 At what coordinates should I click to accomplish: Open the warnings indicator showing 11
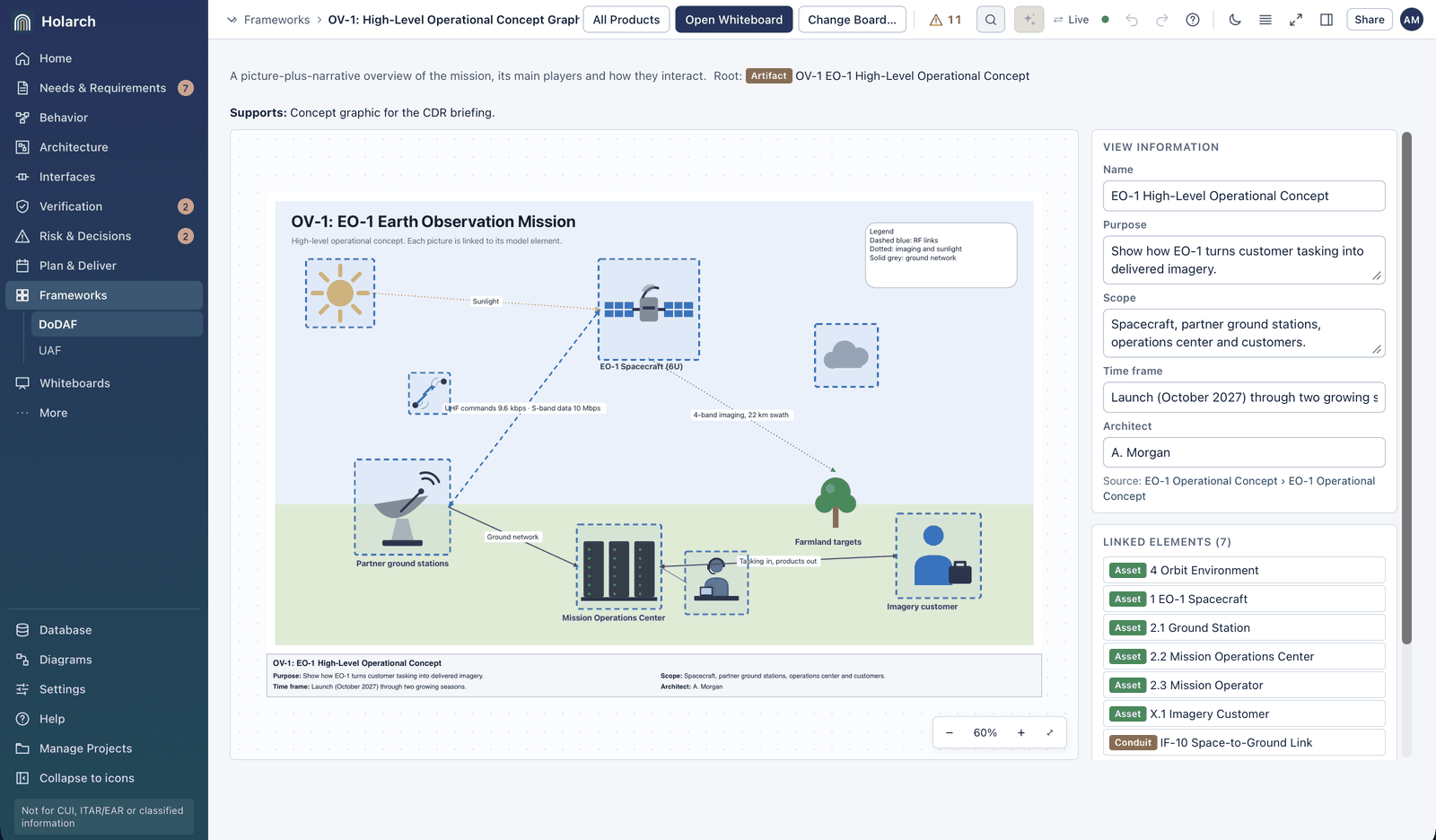click(x=945, y=20)
